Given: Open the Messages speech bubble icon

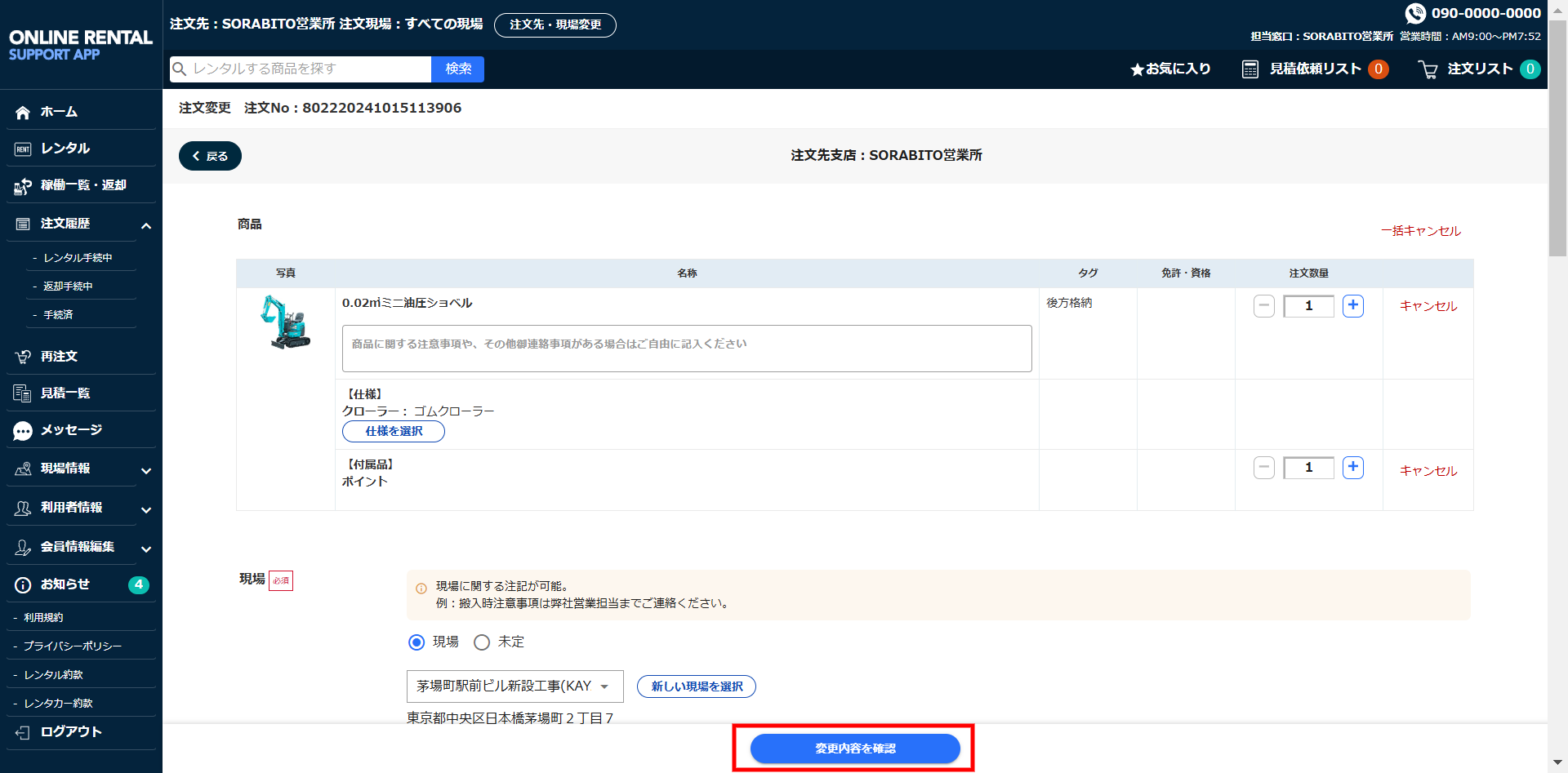Looking at the screenshot, I should pos(23,431).
